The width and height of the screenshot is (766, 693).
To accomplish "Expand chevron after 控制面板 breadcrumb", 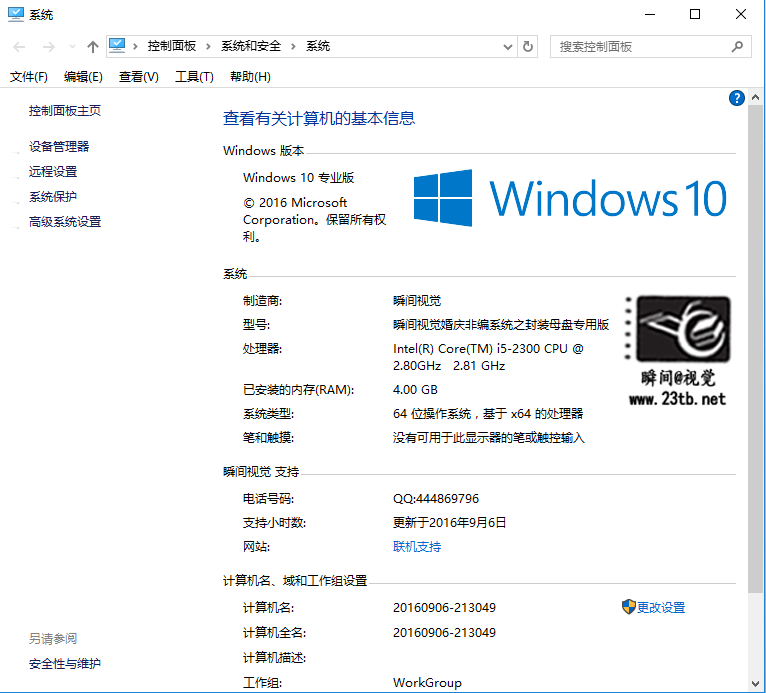I will pyautogui.click(x=209, y=46).
